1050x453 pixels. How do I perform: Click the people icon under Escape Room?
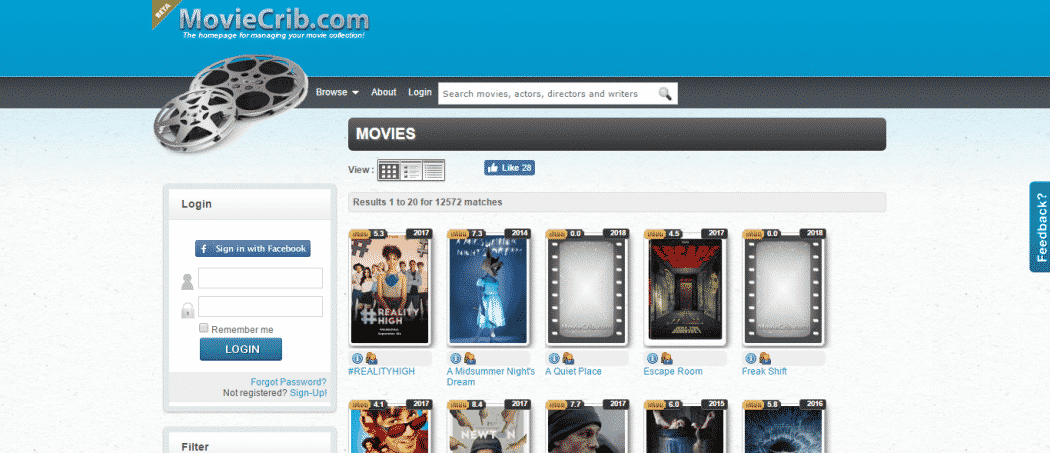tap(666, 359)
